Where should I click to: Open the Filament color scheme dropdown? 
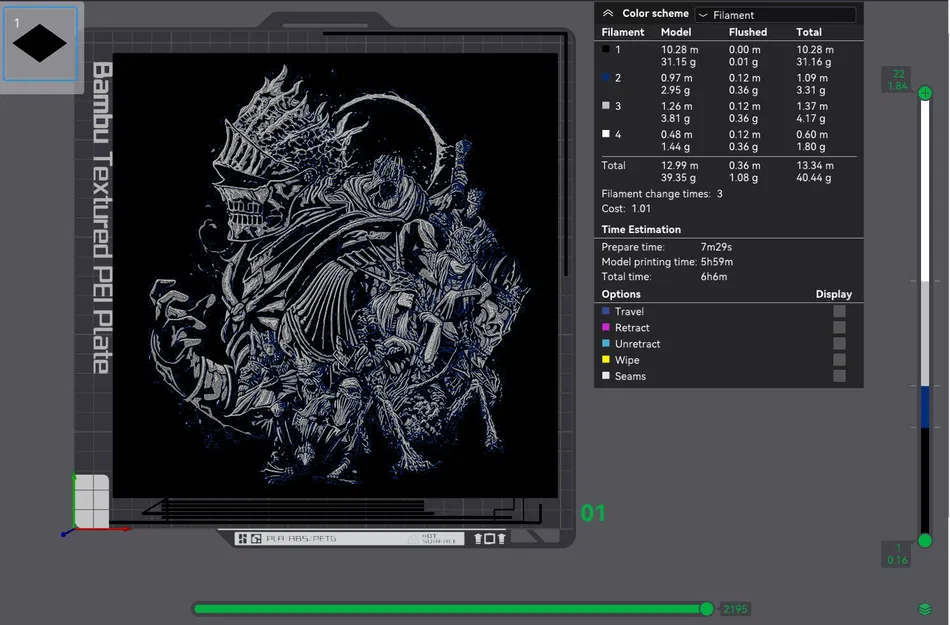click(x=775, y=14)
